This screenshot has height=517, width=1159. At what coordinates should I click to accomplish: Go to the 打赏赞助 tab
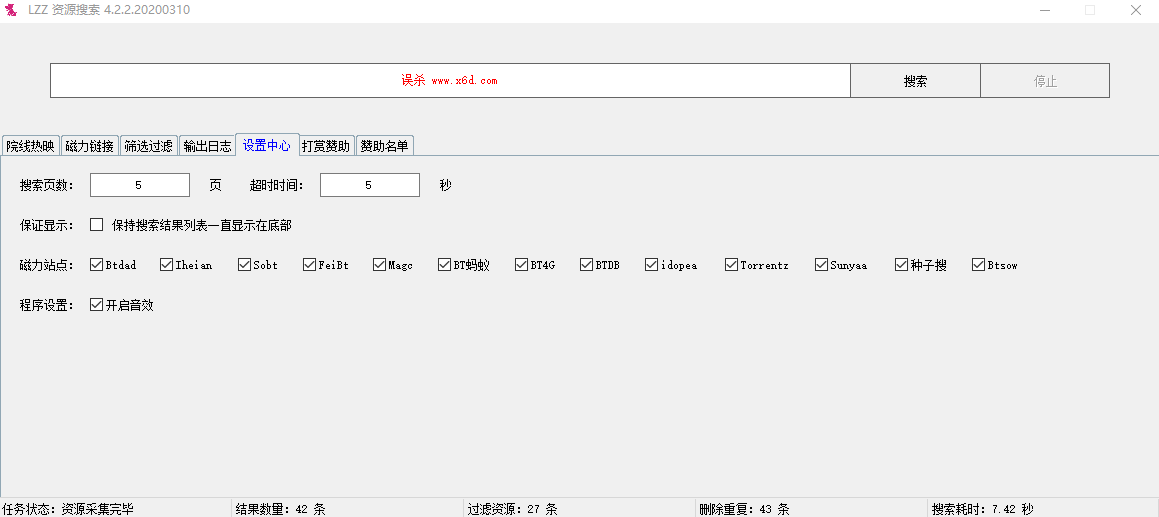click(x=326, y=146)
